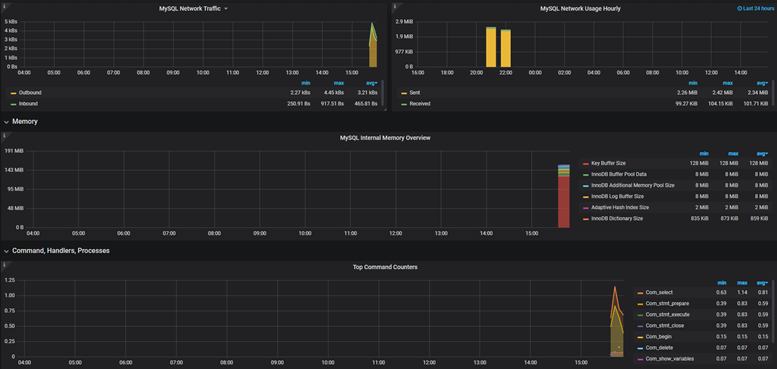Open the Top Command Counters info icon
Image resolution: width=777 pixels, height=369 pixels.
(3, 264)
